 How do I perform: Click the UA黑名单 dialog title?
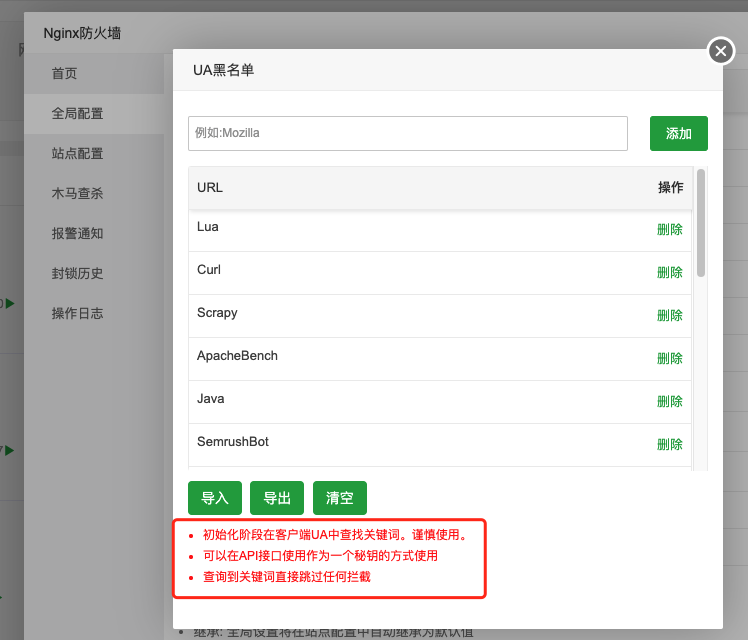(x=223, y=70)
